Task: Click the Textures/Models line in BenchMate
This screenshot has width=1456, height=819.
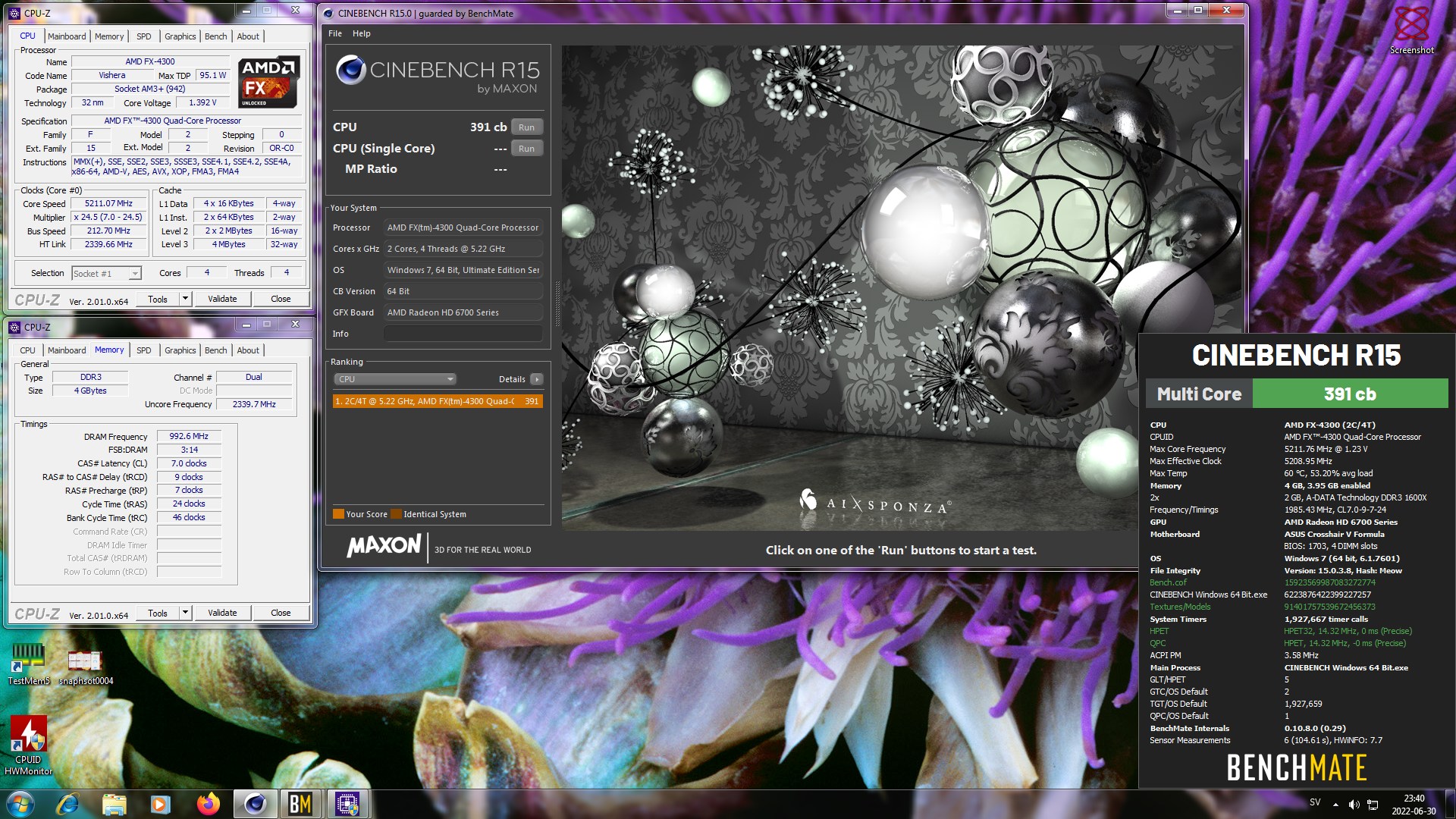Action: point(1263,607)
